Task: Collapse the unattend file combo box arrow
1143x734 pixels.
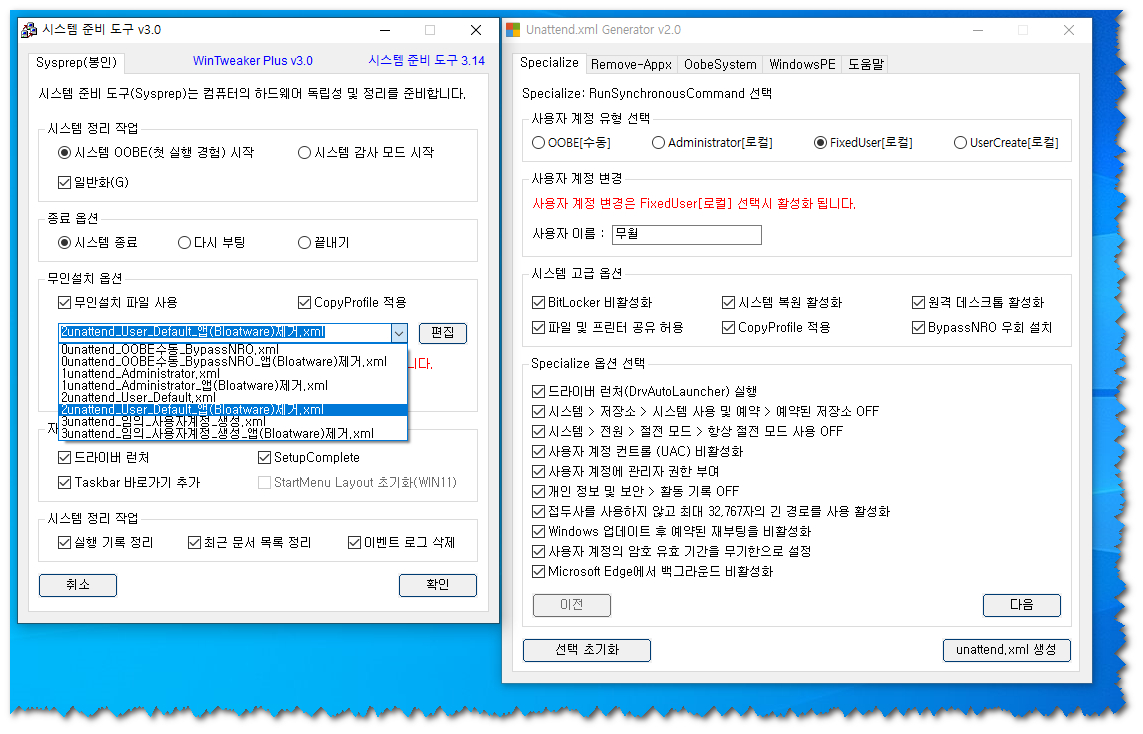Action: coord(399,333)
